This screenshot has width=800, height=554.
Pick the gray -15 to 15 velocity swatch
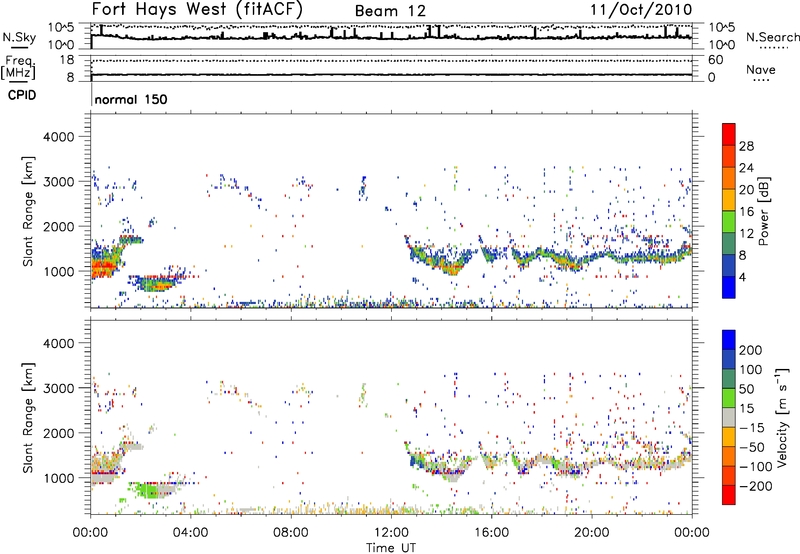click(729, 417)
